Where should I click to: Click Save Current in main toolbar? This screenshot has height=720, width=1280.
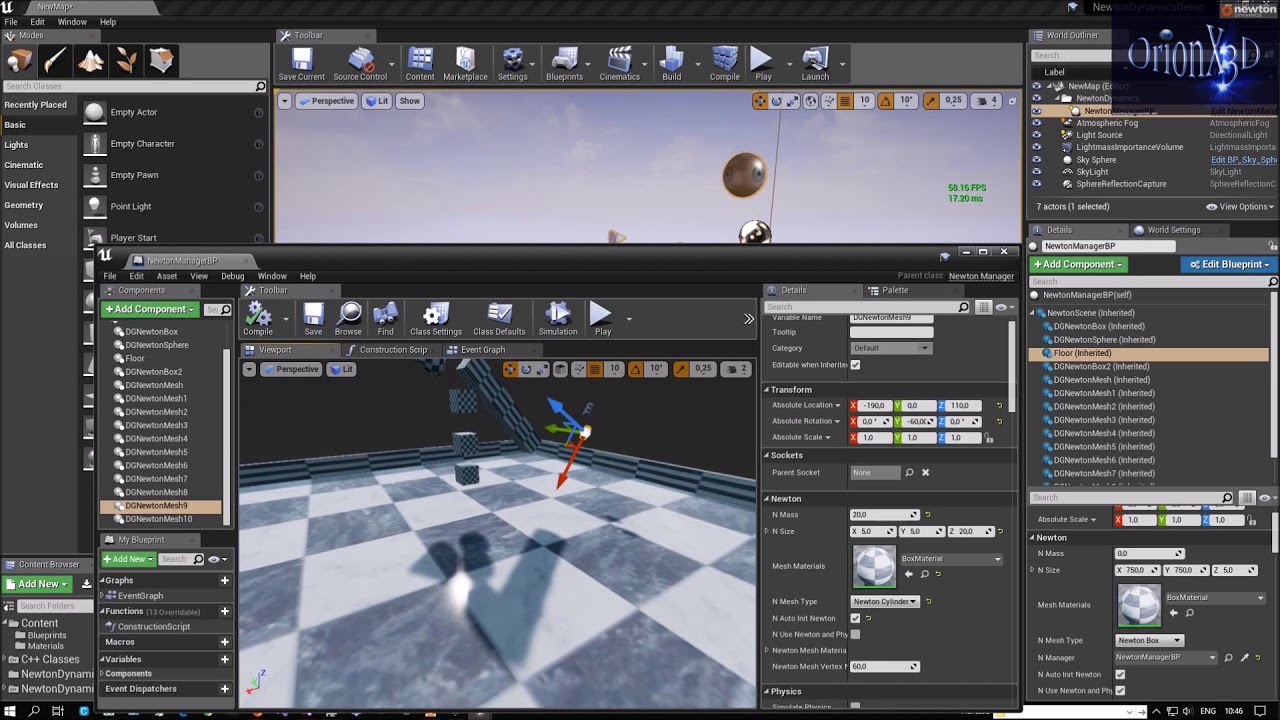(301, 65)
